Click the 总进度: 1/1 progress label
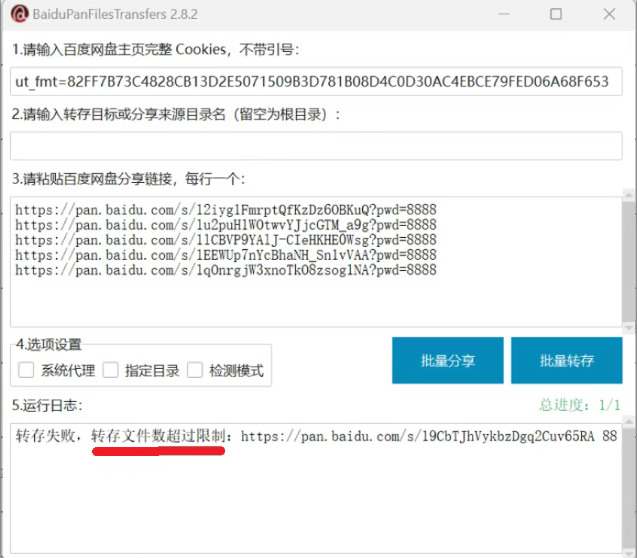The height and width of the screenshot is (558, 637). click(580, 405)
